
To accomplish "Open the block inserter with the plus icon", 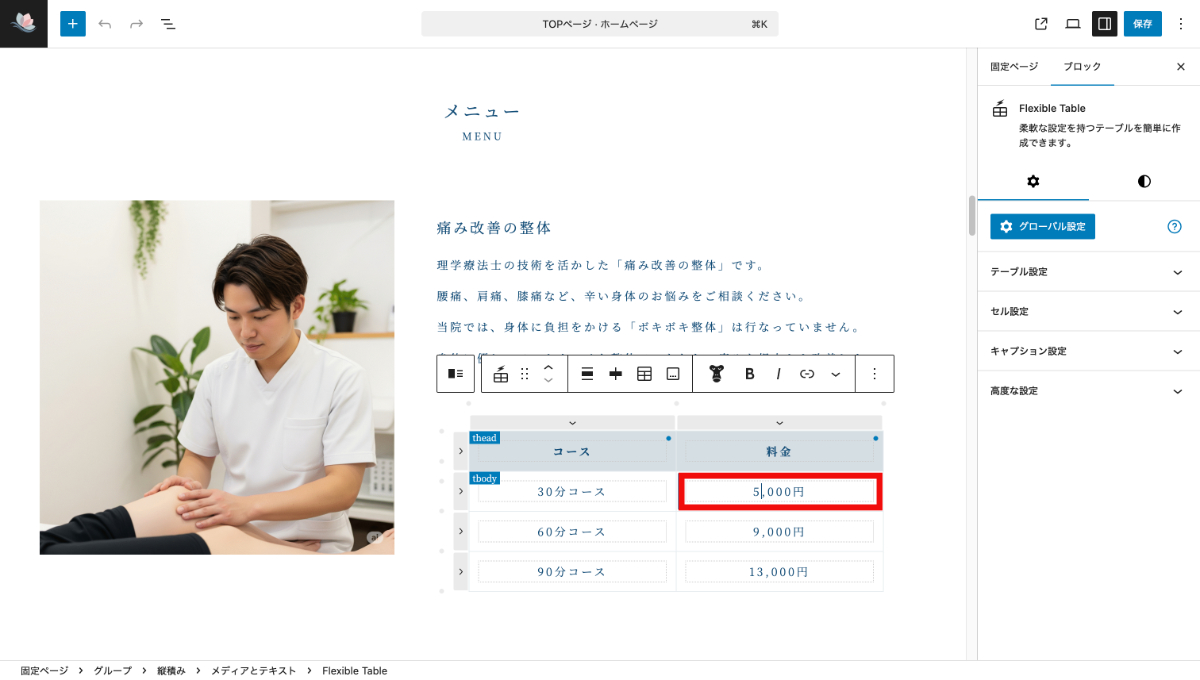I will tap(72, 23).
